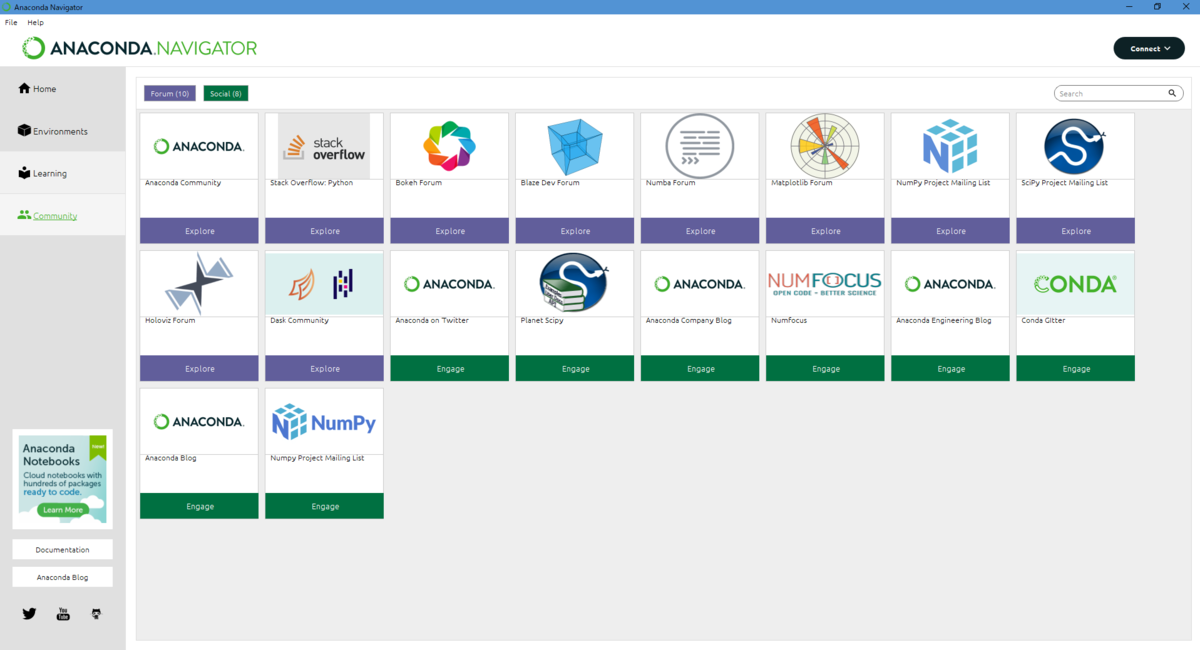Click Engage under Anaconda Blog card
The height and width of the screenshot is (650, 1200).
coord(199,506)
